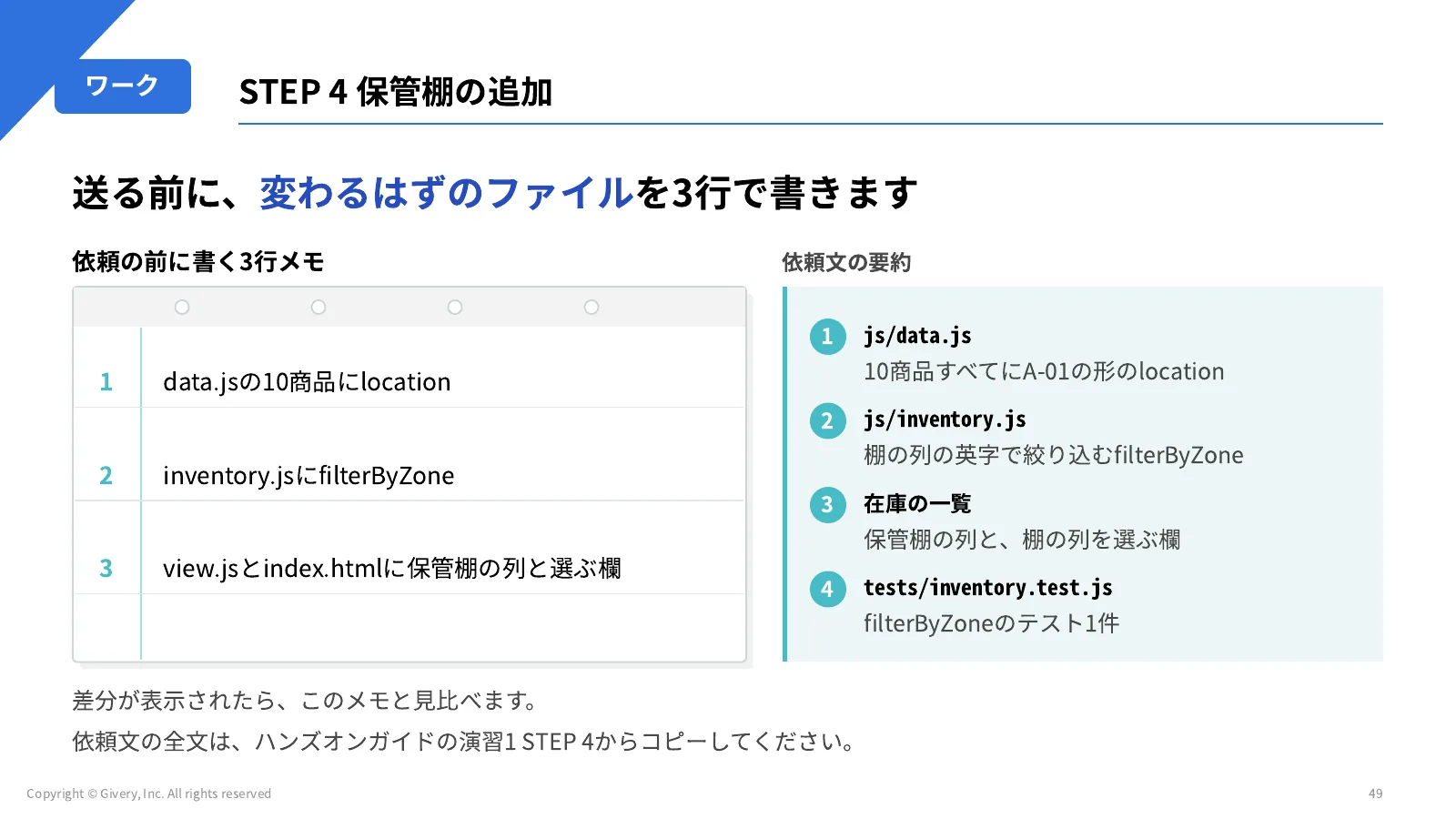
Task: Select memo line data.jsの10商品にlocation
Action: (307, 382)
